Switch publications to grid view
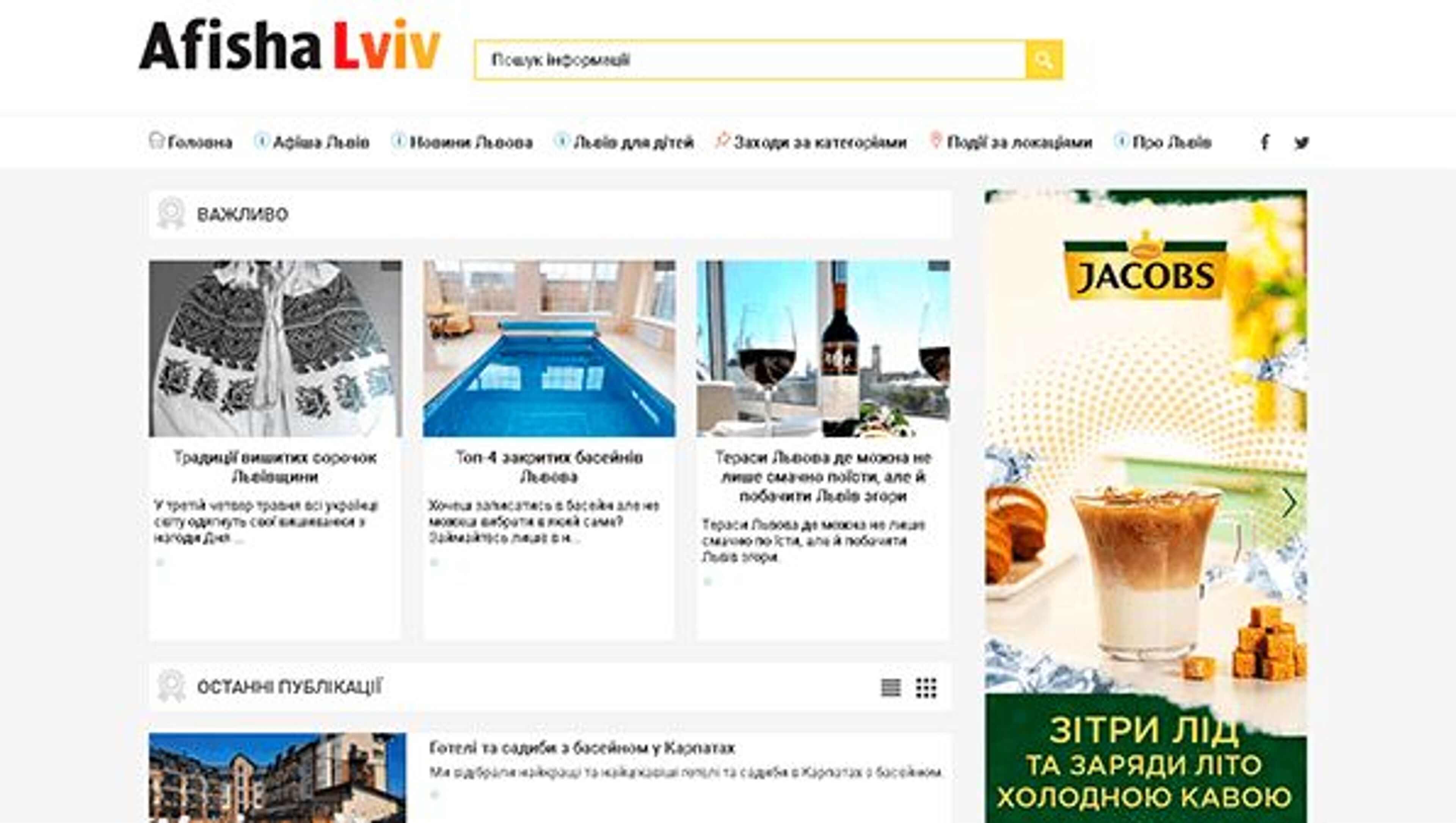Screen dimensions: 1456x823 tap(926, 688)
